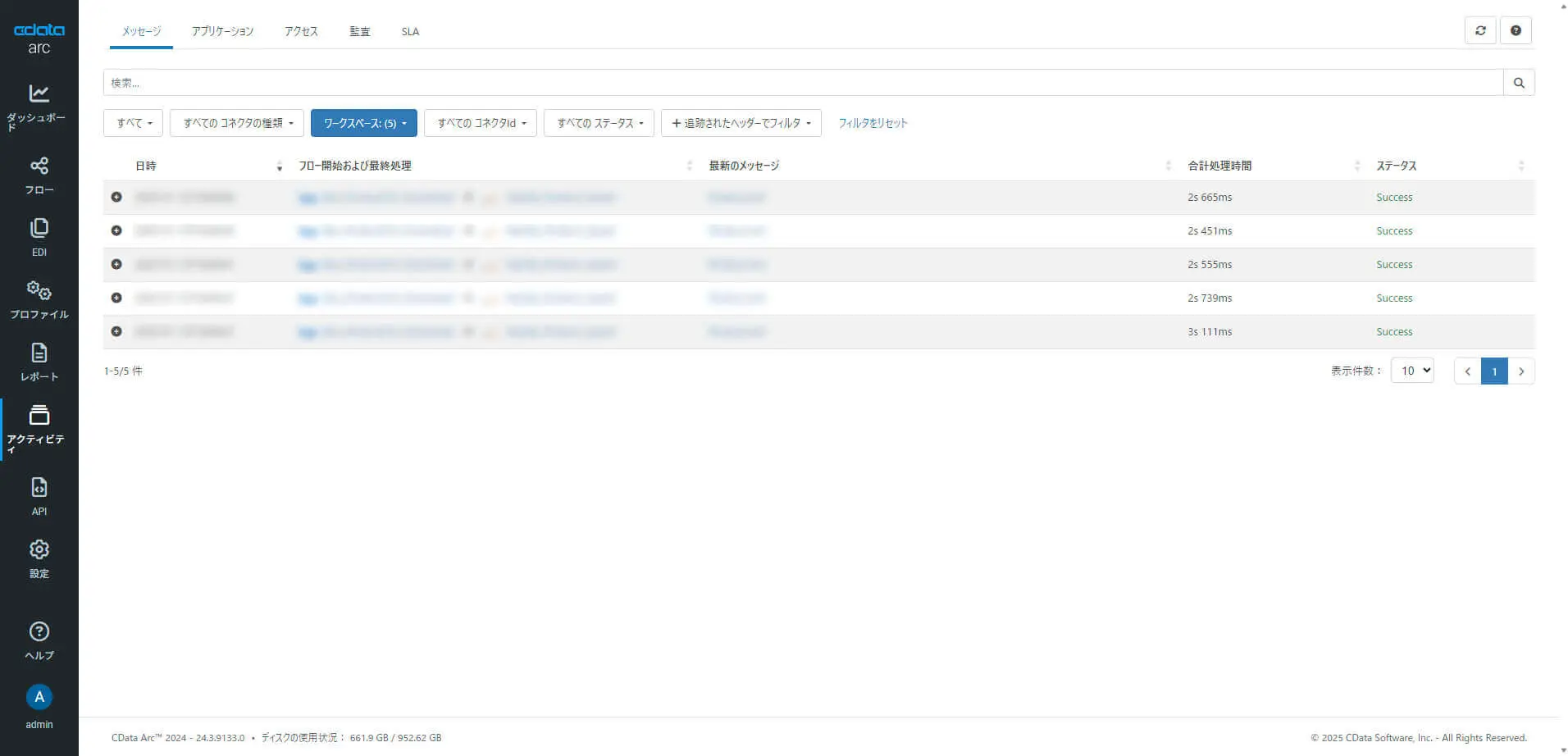Screen dimensions: 1568x756
Task: Click the search magnifier button
Action: [1519, 82]
